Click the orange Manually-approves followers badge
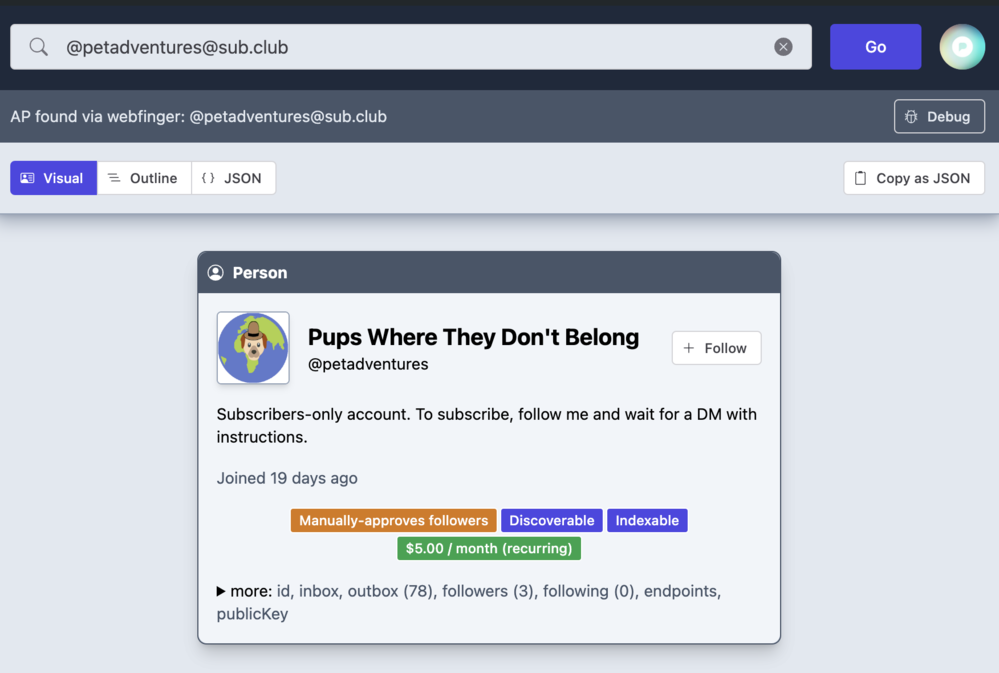Viewport: 999px width, 673px height. click(x=393, y=520)
